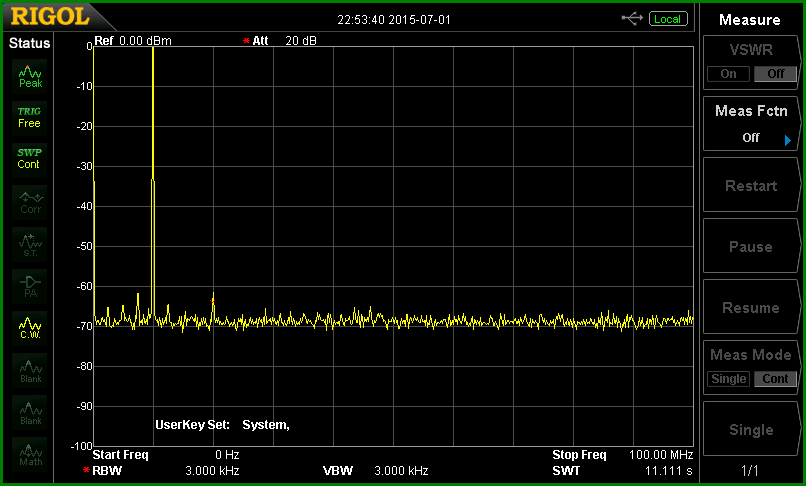Click the C.W. trace status icon
The width and height of the screenshot is (806, 486).
(30, 329)
